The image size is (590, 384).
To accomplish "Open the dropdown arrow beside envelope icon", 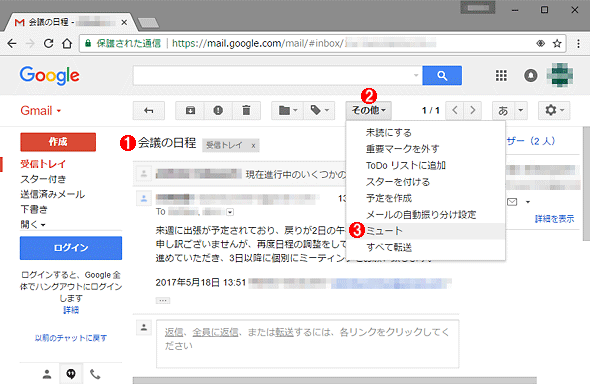I will 528,202.
